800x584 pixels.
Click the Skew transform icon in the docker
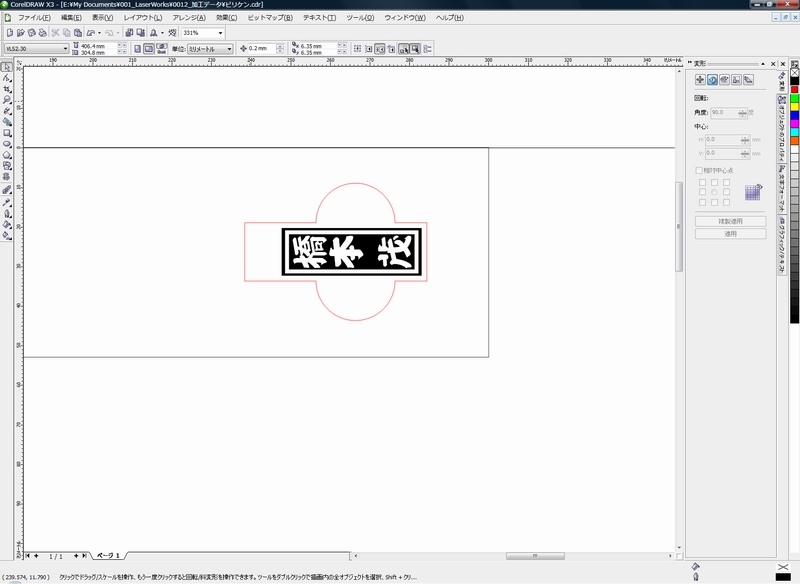[748, 80]
